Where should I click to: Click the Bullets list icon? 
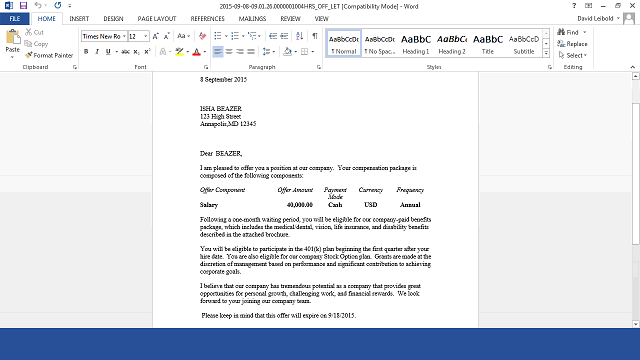click(x=218, y=36)
